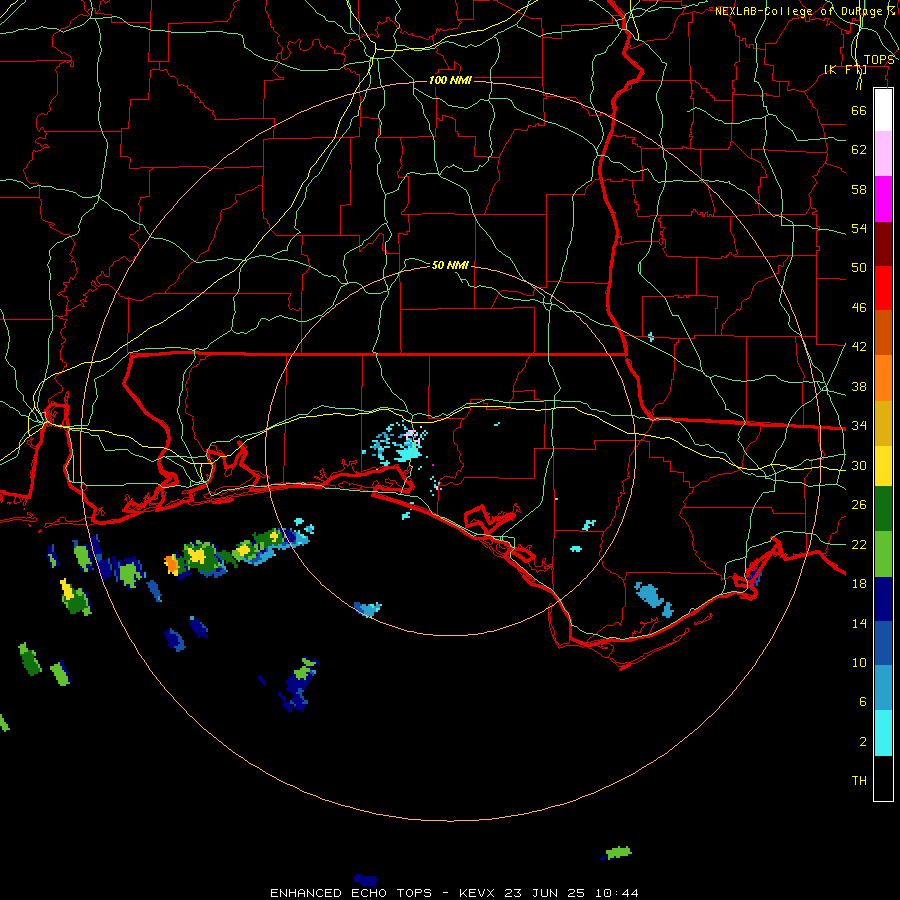Image resolution: width=900 pixels, height=900 pixels.
Task: Click the navy echo cut off at the bottom edge
Action: click(x=366, y=880)
